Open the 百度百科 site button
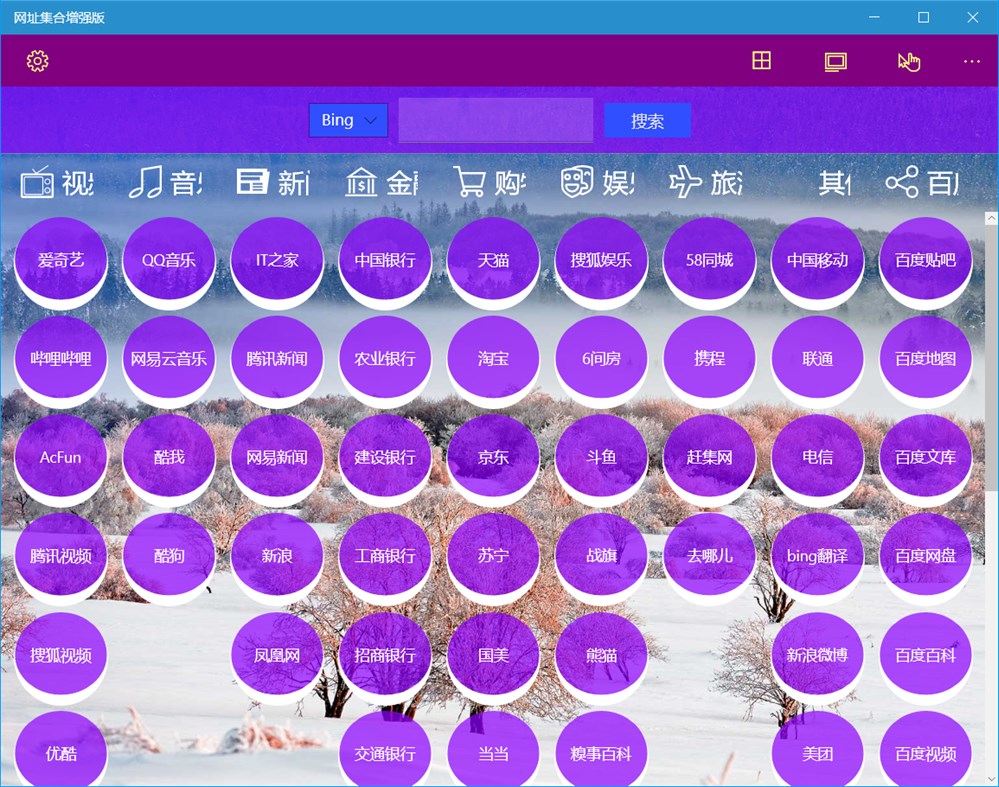This screenshot has width=999, height=787. 926,656
